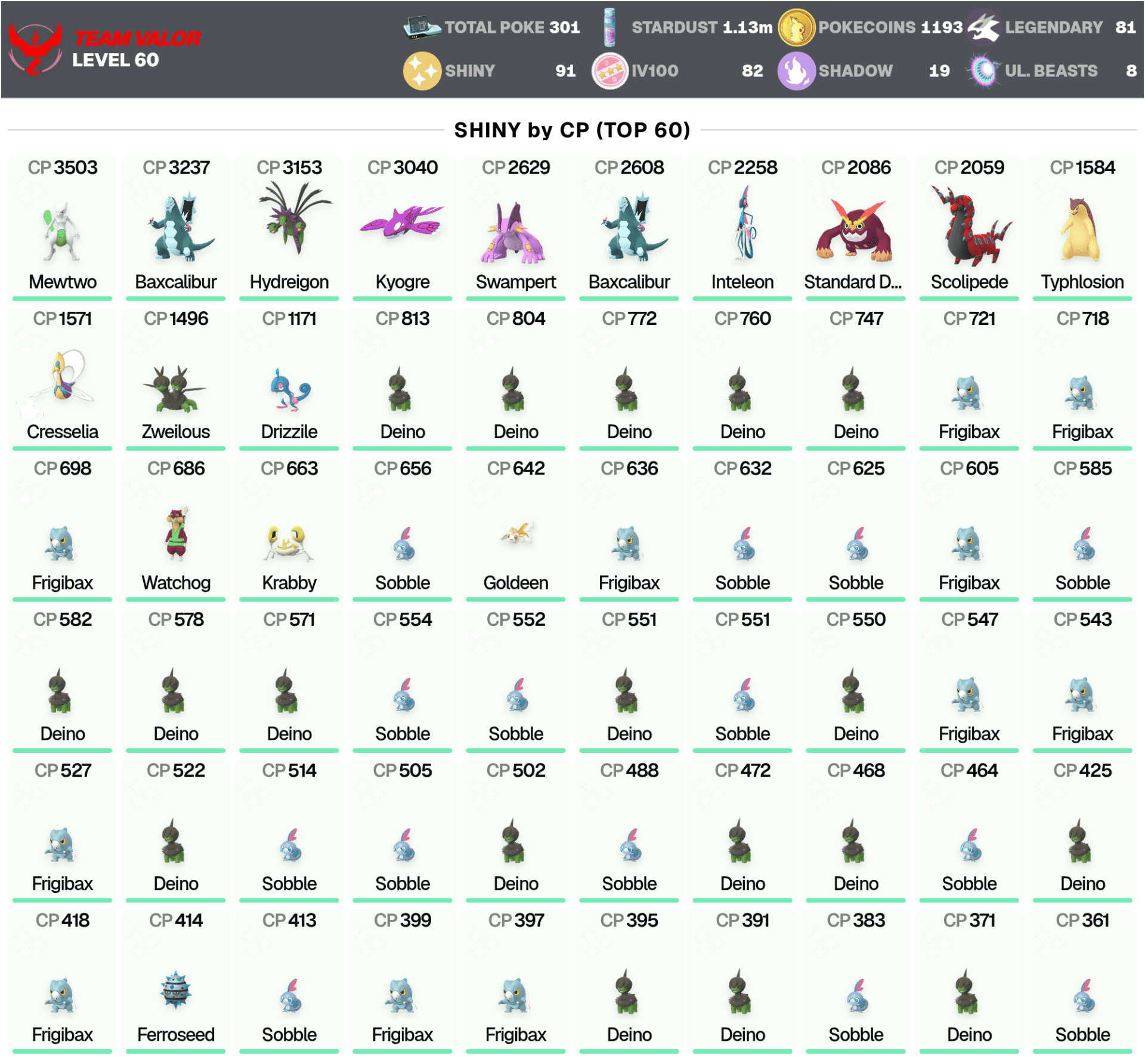Click the Total Poke bag icon
Image resolution: width=1145 pixels, height=1064 pixels.
(422, 27)
